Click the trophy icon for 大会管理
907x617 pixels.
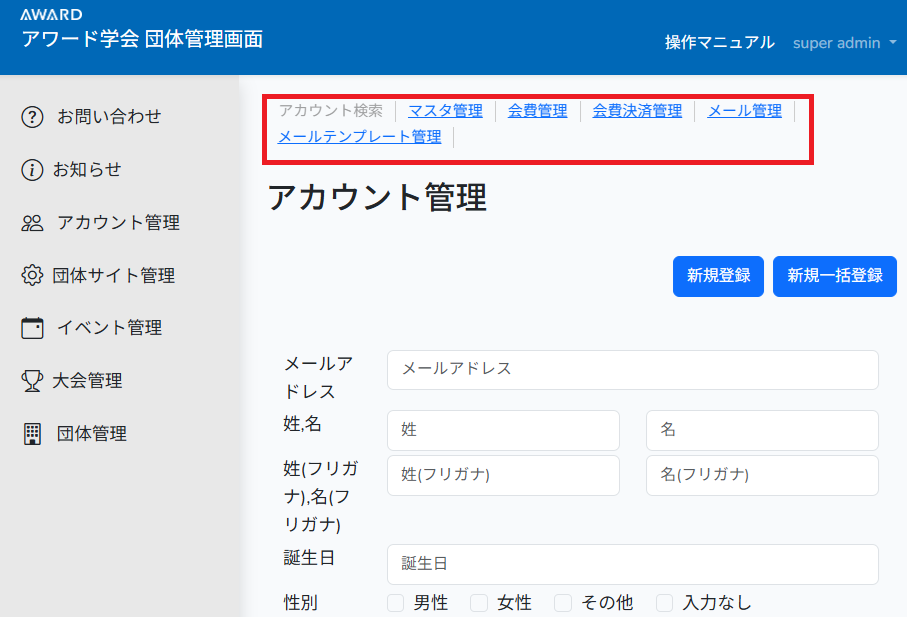coord(33,381)
